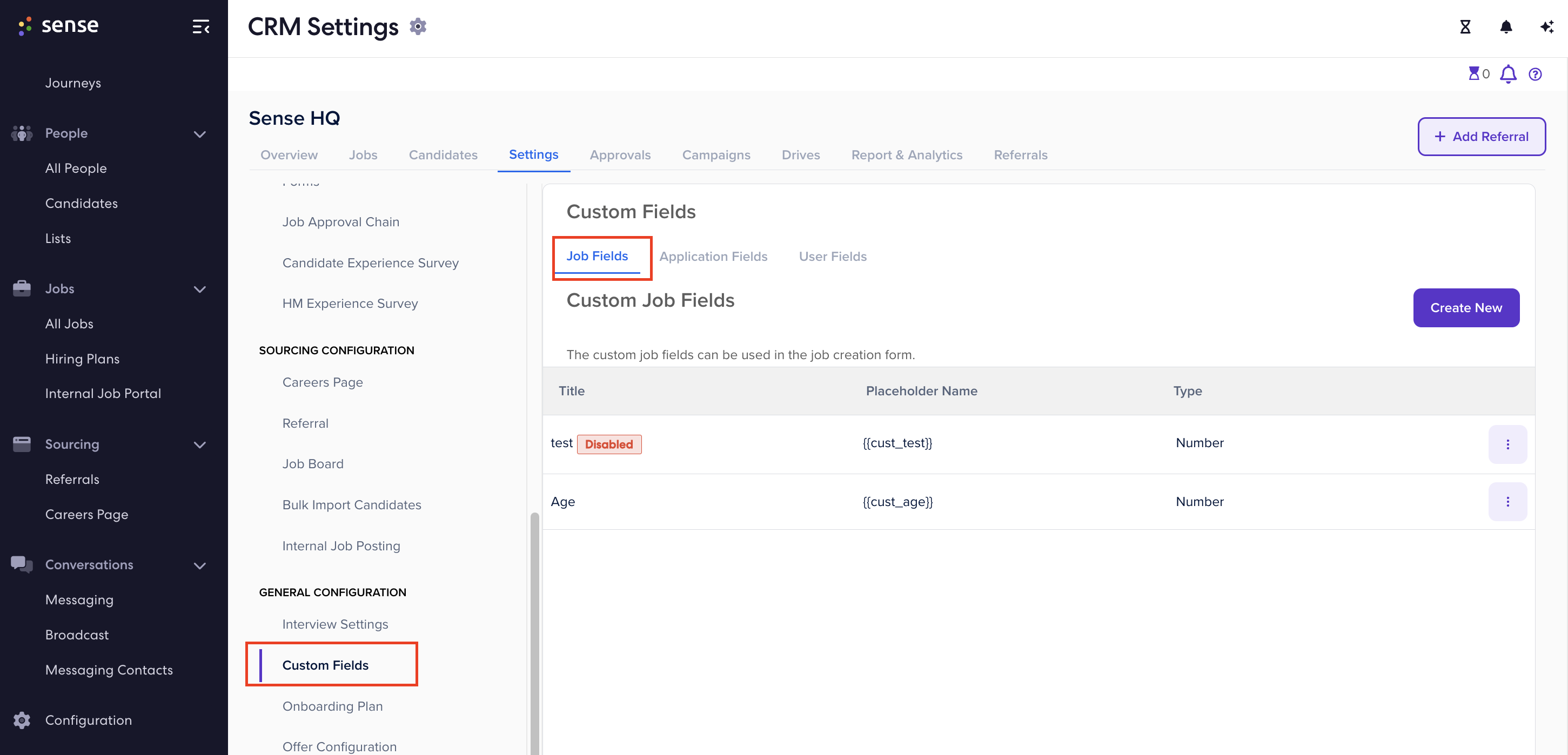The height and width of the screenshot is (755, 1568).
Task: Switch to Application Fields tab
Action: [713, 257]
